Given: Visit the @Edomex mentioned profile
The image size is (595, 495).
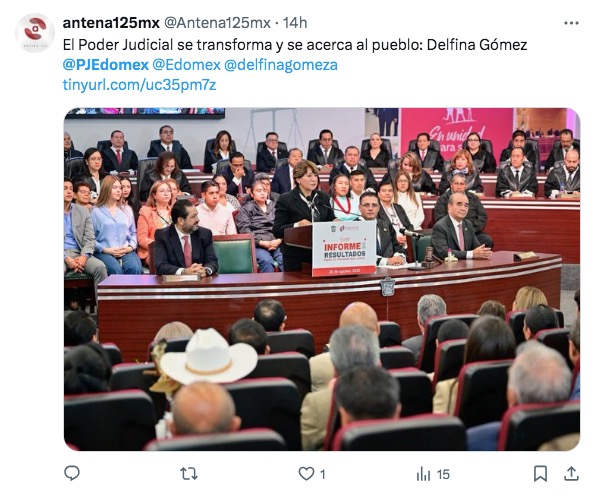Looking at the screenshot, I should 186,65.
